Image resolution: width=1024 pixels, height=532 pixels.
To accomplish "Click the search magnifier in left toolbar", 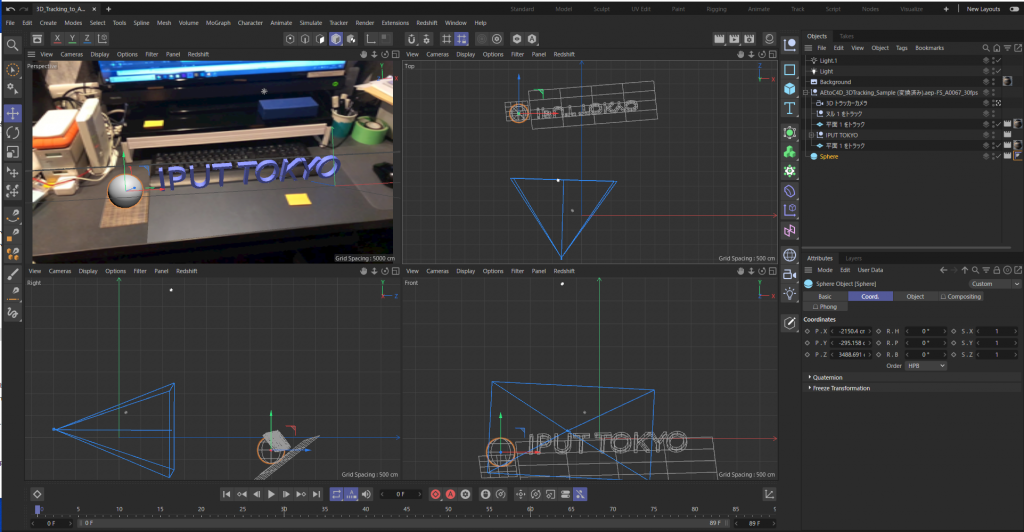I will click(x=13, y=45).
